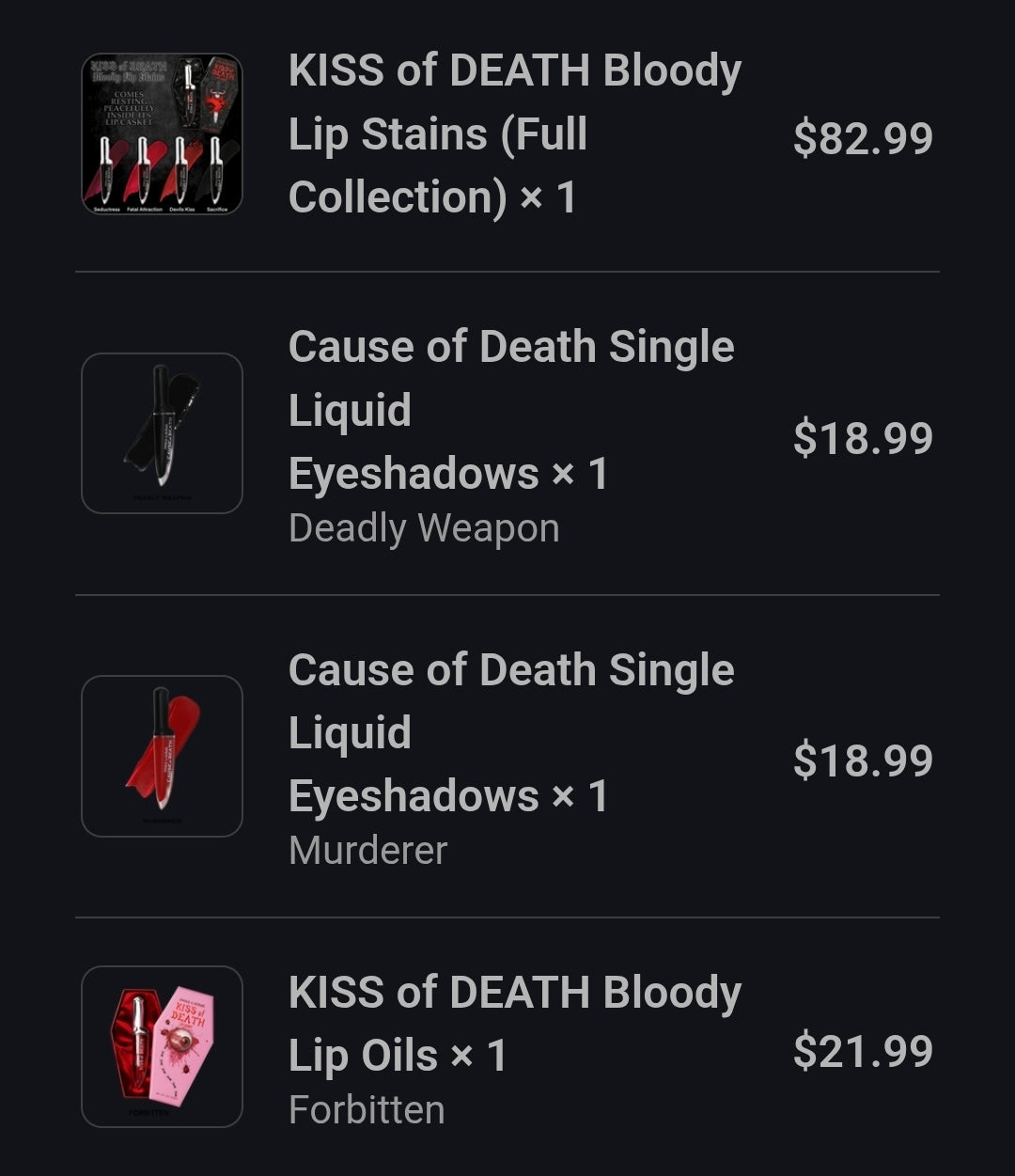Select the Cause of Death title above Murderer
This screenshot has width=1015, height=1176.
point(511,732)
